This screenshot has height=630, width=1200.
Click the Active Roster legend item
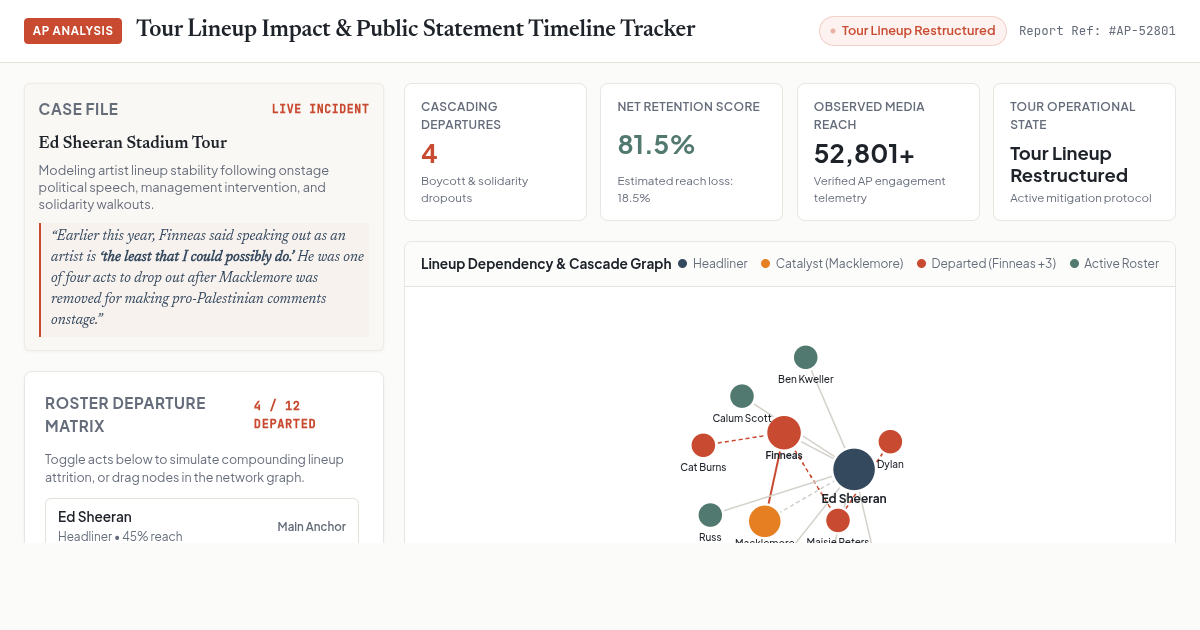click(1114, 264)
